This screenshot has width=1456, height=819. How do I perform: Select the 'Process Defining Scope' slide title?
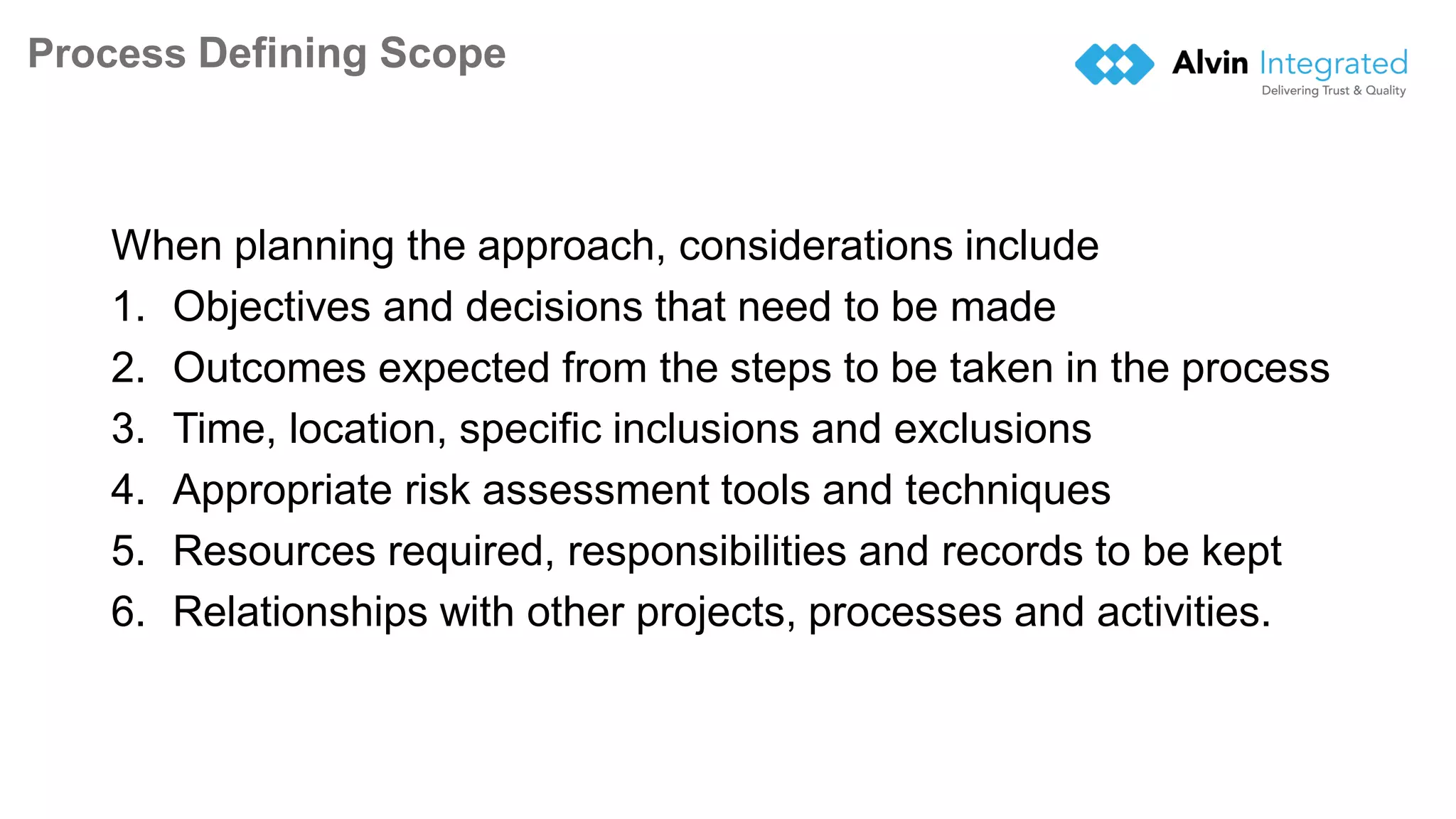[x=267, y=53]
